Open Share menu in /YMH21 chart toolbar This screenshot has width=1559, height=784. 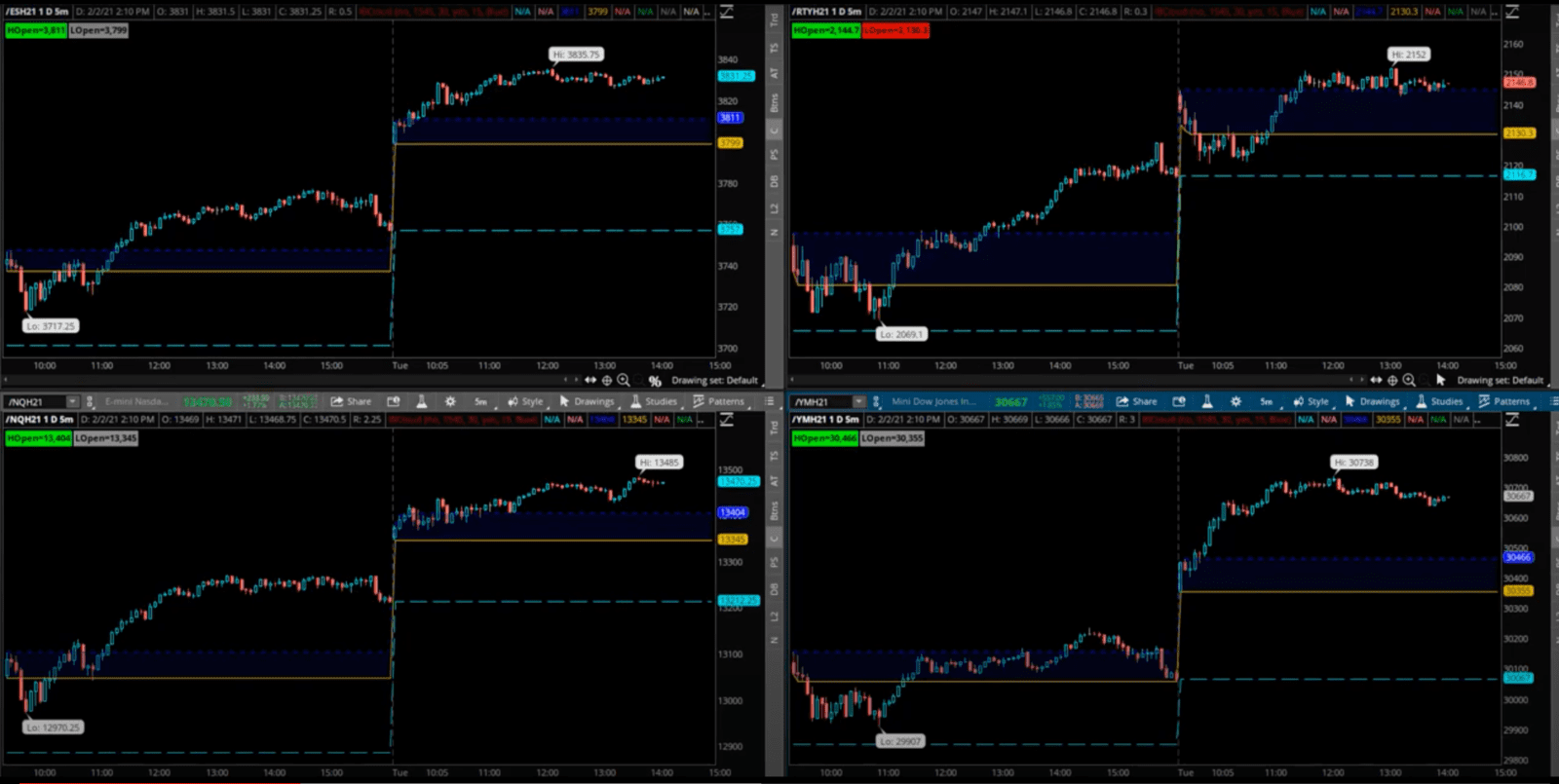click(1137, 401)
